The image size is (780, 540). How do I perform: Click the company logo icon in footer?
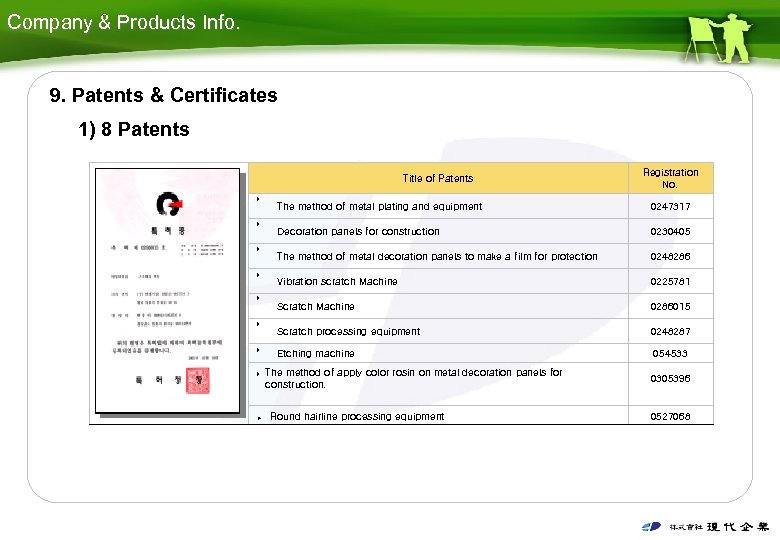tap(651, 527)
